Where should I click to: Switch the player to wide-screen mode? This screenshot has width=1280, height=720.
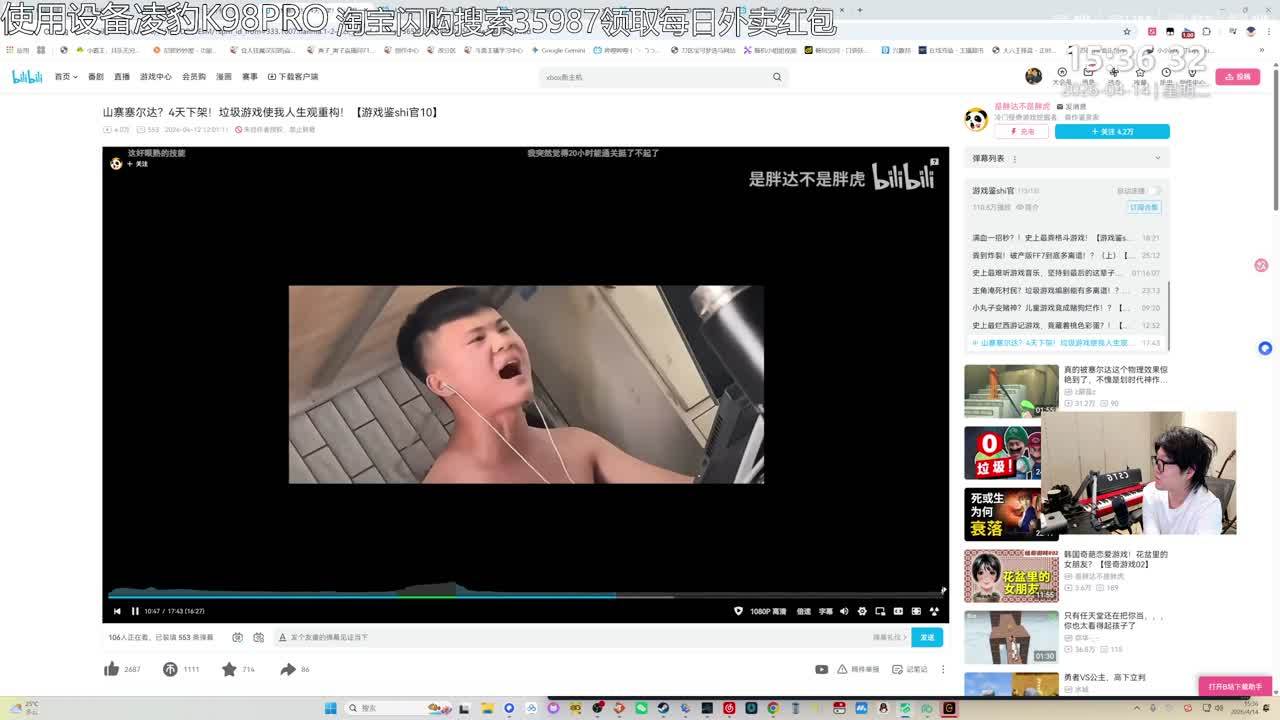(898, 611)
